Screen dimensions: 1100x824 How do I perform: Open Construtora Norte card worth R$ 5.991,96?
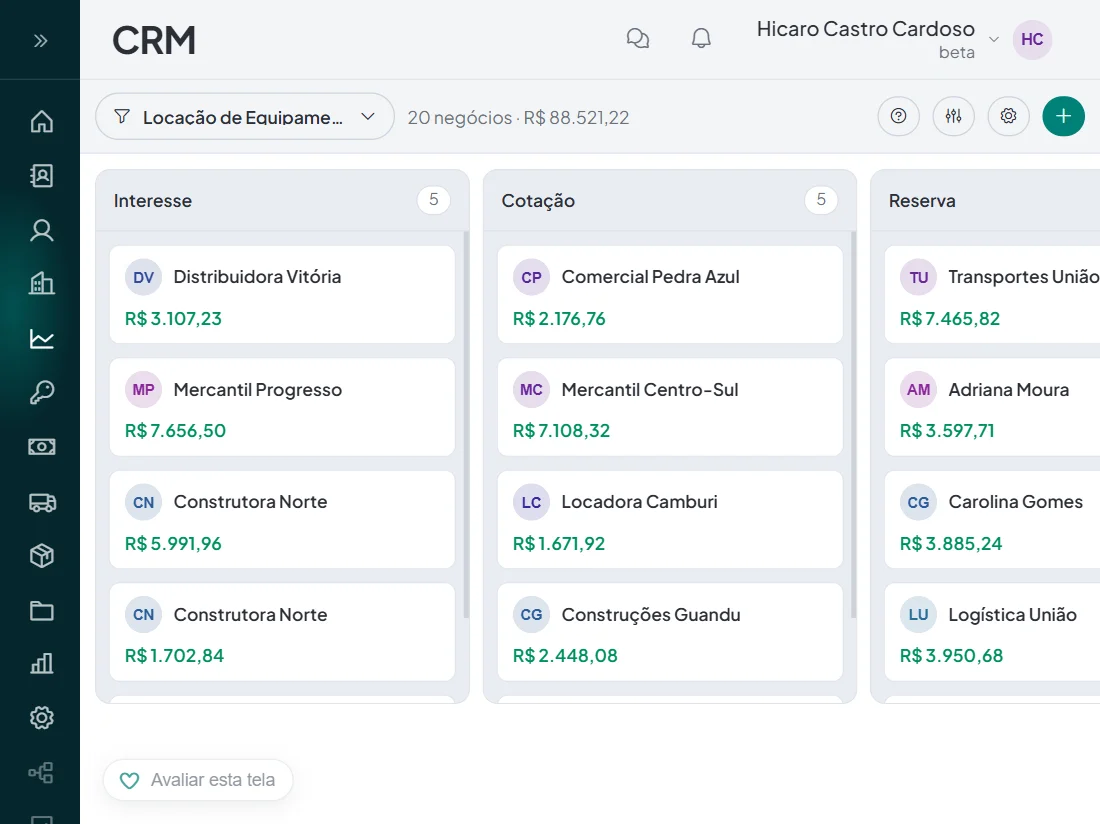tap(282, 520)
